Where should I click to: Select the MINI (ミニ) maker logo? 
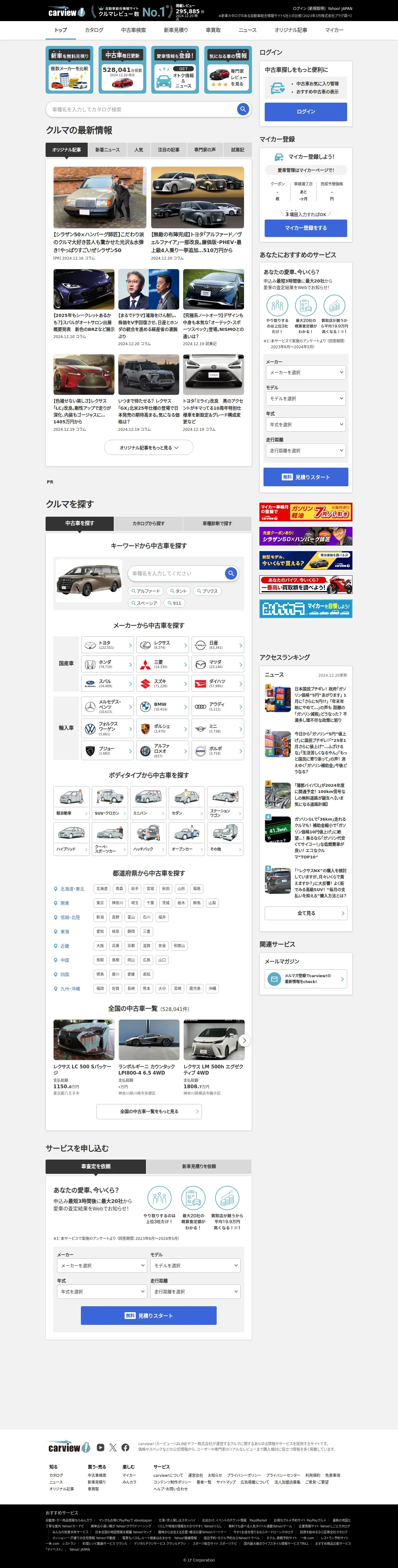coord(200,728)
